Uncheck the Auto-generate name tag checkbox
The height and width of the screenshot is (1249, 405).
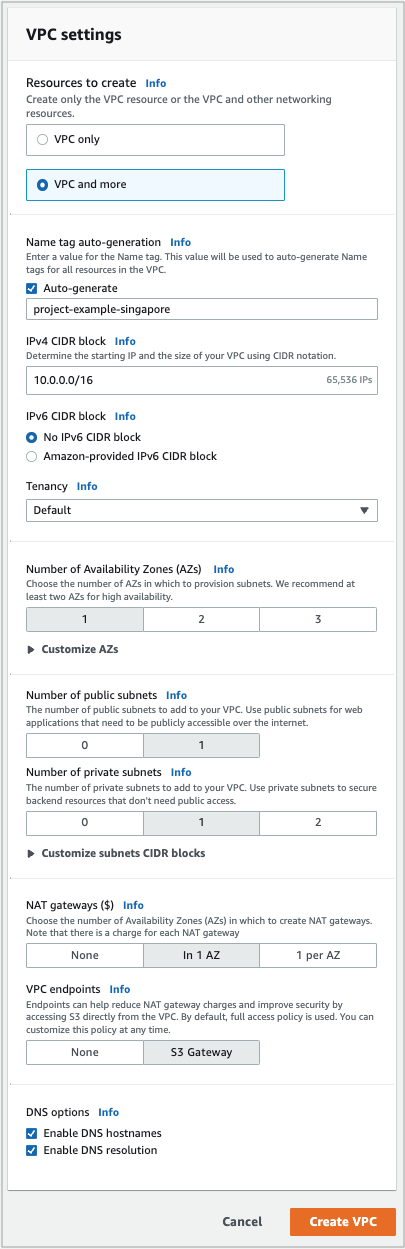click(33, 288)
